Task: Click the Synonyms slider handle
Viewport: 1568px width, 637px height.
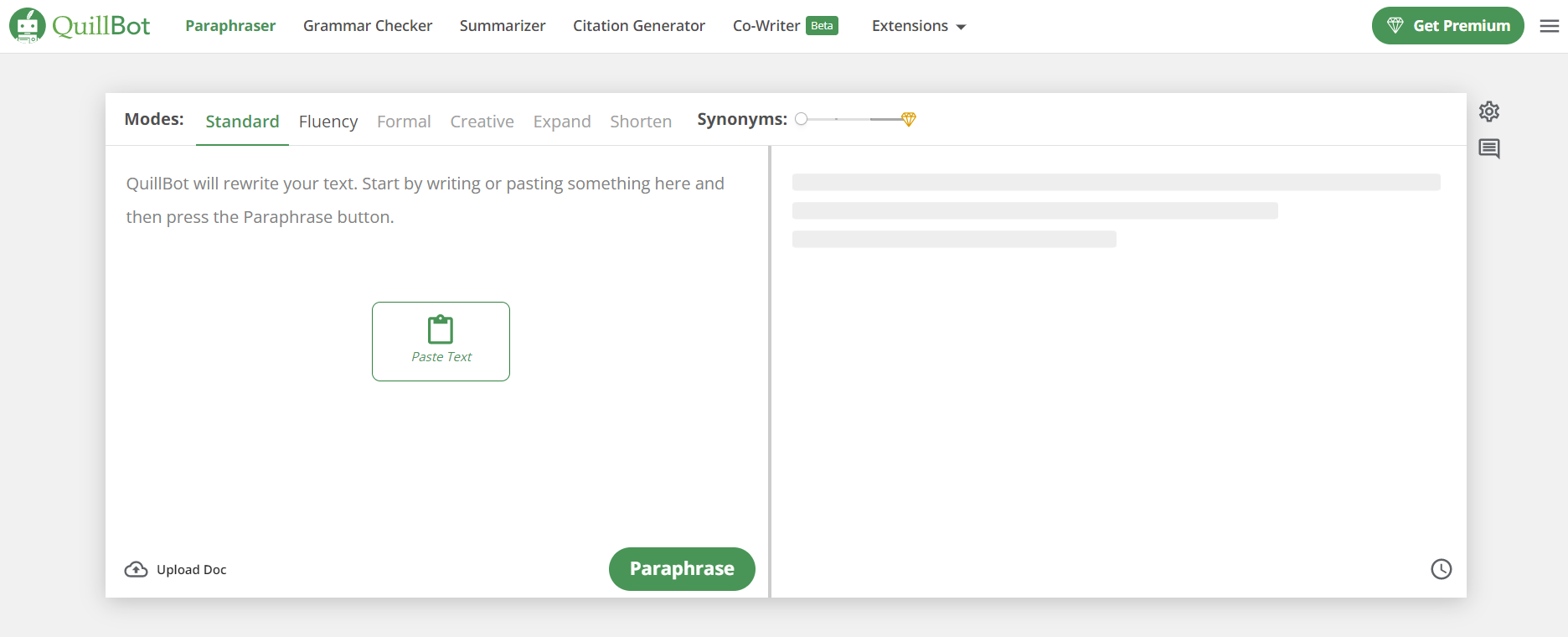Action: pyautogui.click(x=802, y=119)
